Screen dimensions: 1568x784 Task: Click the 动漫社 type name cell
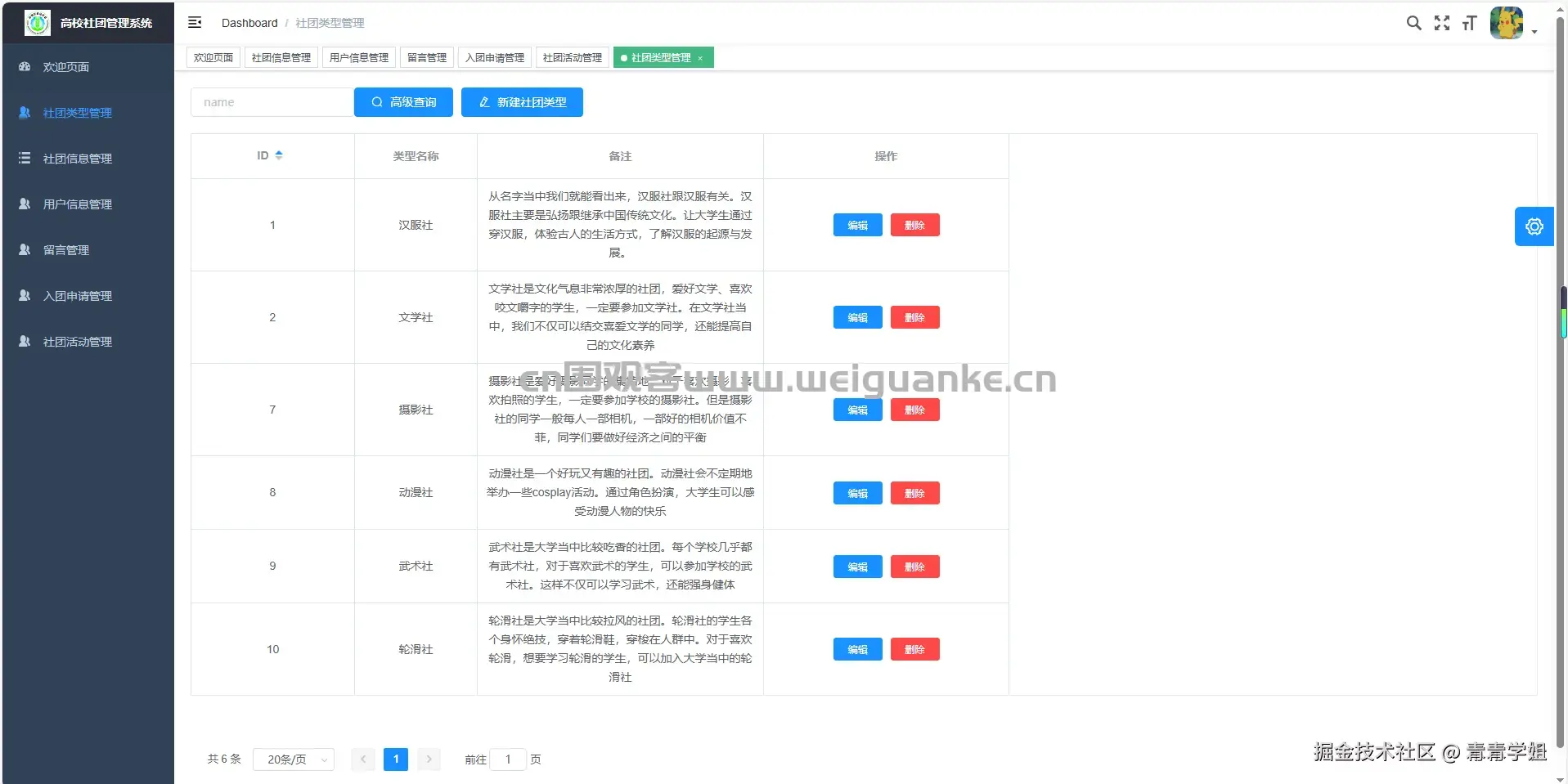pos(416,492)
